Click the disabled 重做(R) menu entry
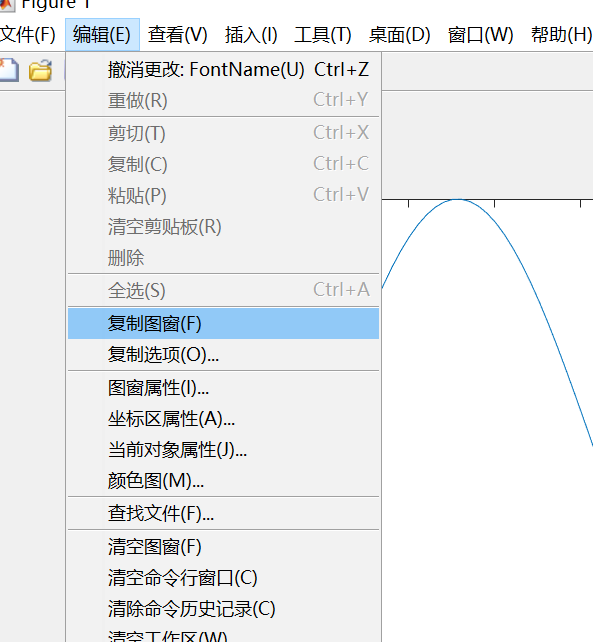The image size is (593, 642). 223,100
